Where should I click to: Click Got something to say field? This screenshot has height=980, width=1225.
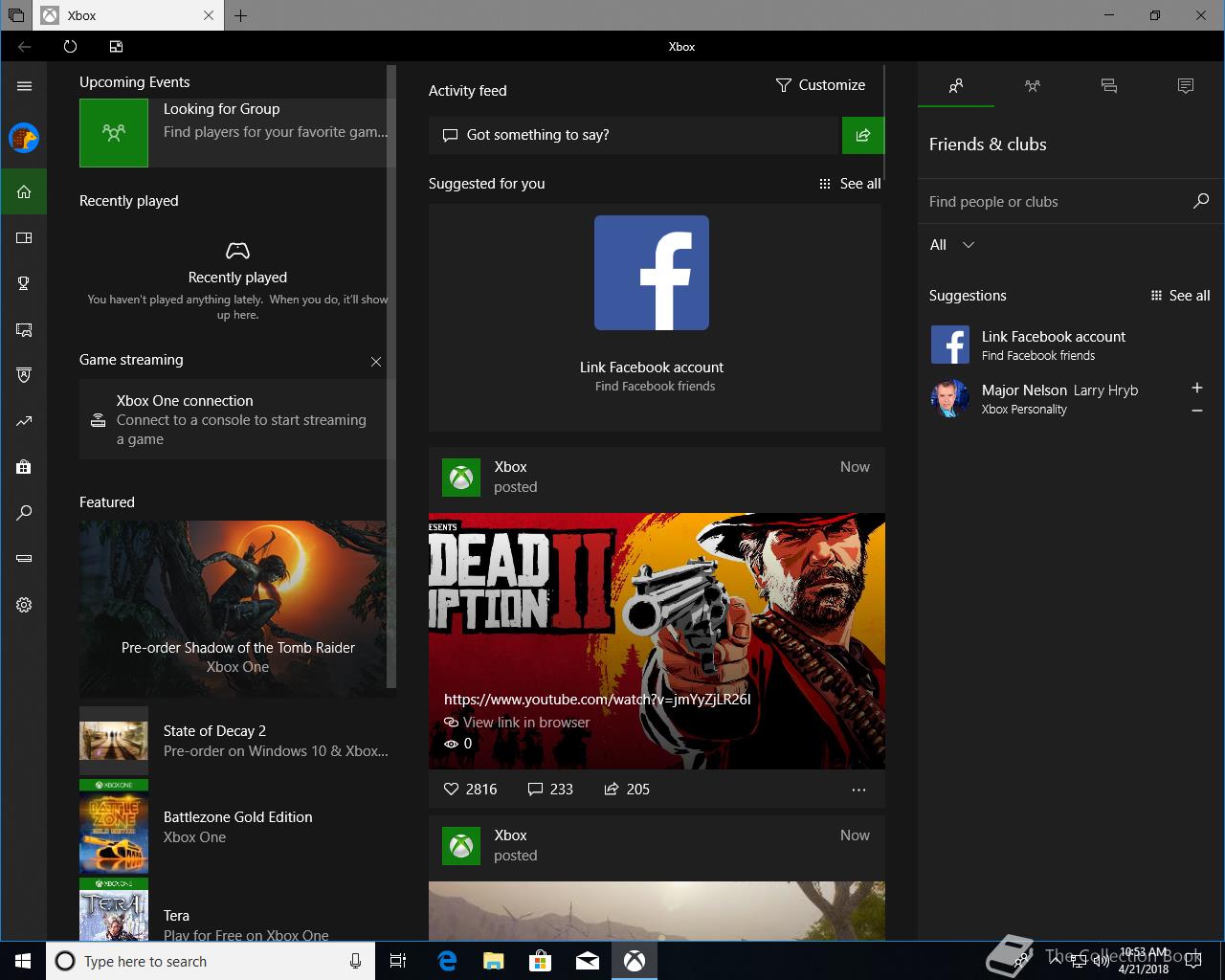[x=634, y=135]
